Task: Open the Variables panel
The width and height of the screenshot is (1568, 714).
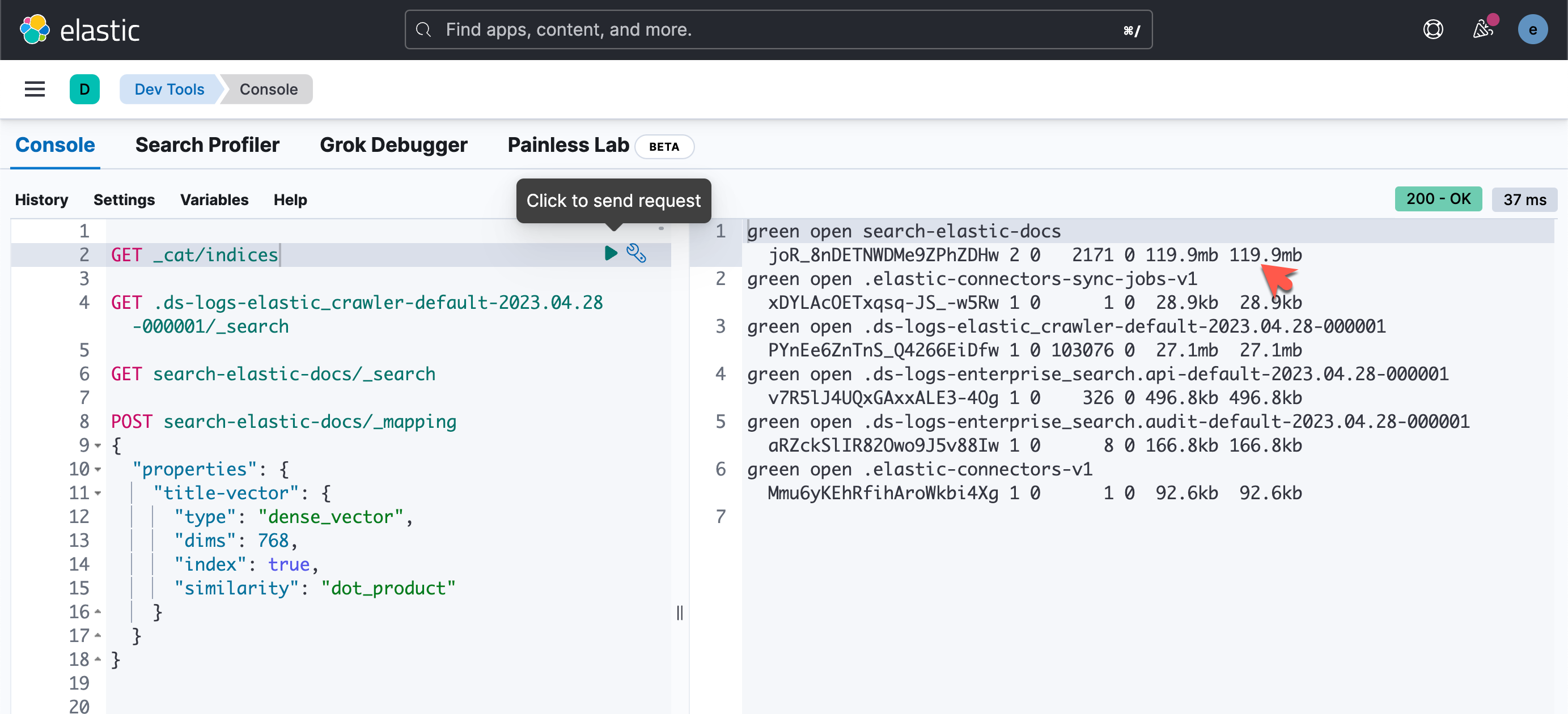Action: 214,199
